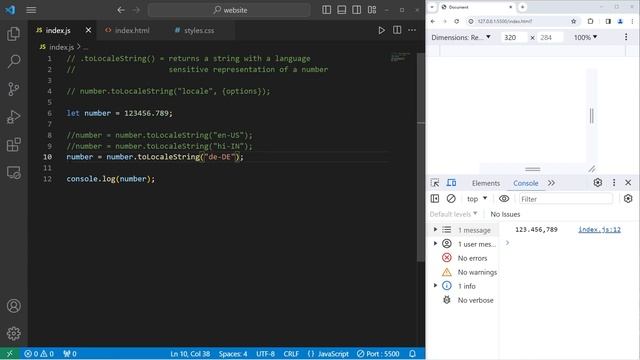This screenshot has height=360, width=640.
Task: Split the editor to the right
Action: pyautogui.click(x=397, y=30)
